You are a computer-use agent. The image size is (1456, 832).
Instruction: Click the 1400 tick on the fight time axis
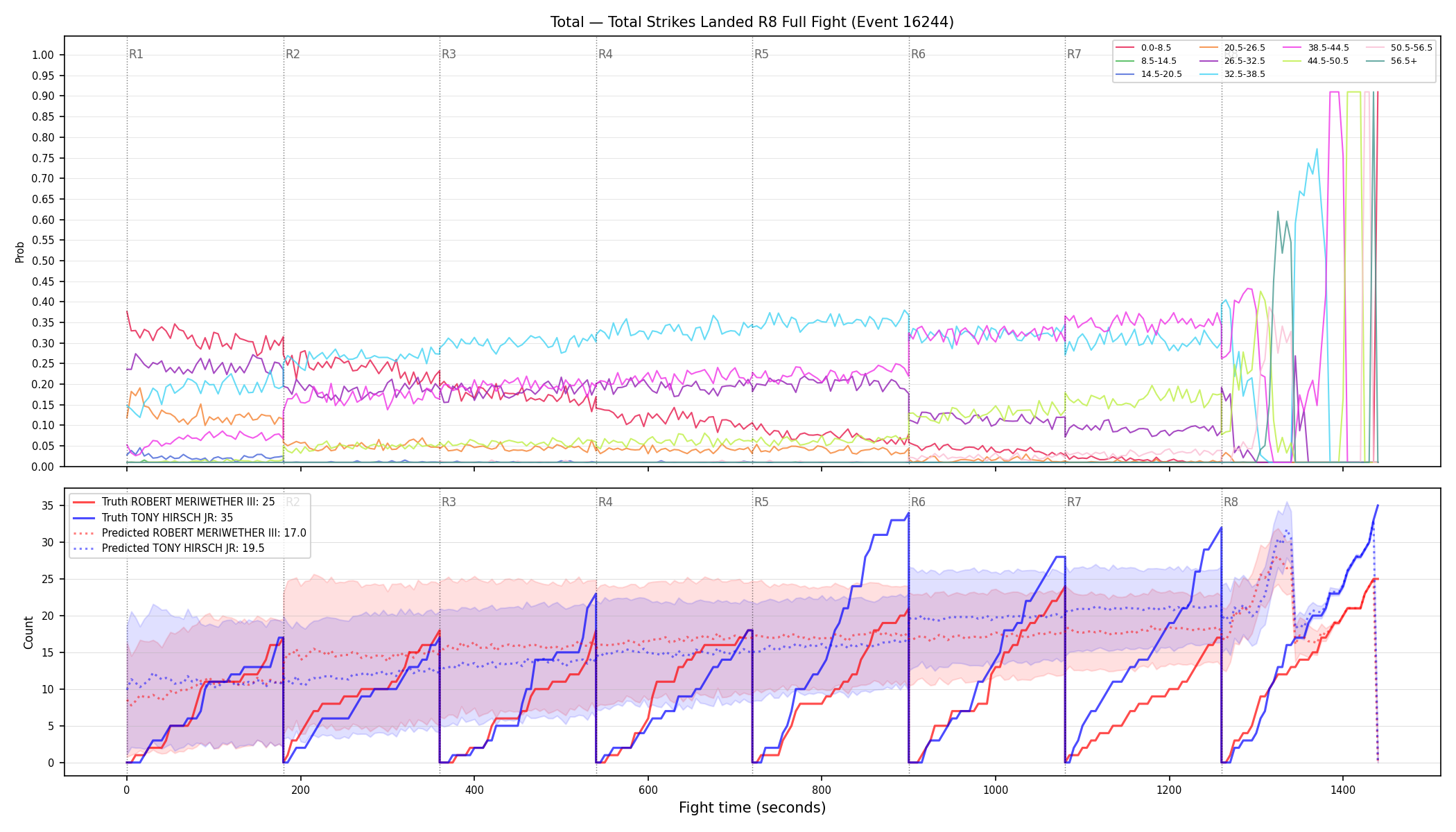click(x=1343, y=790)
